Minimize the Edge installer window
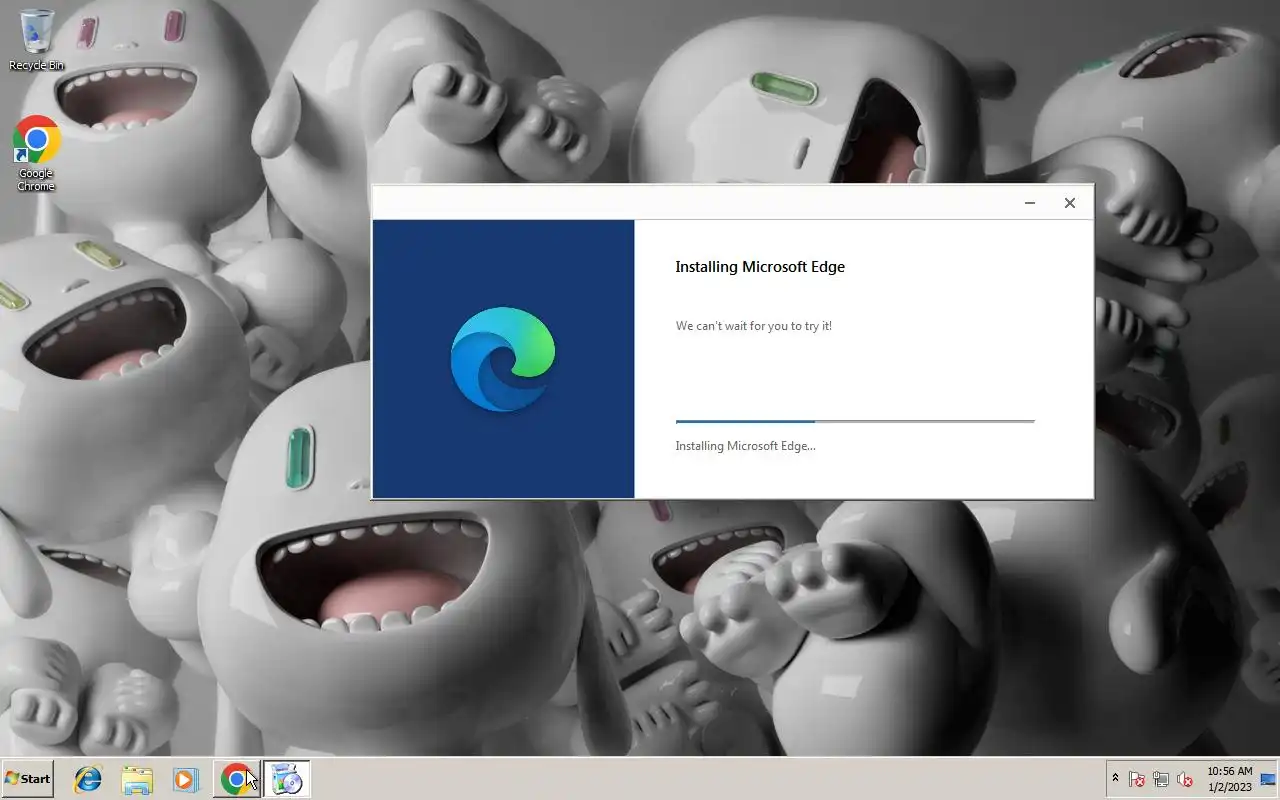 1030,203
